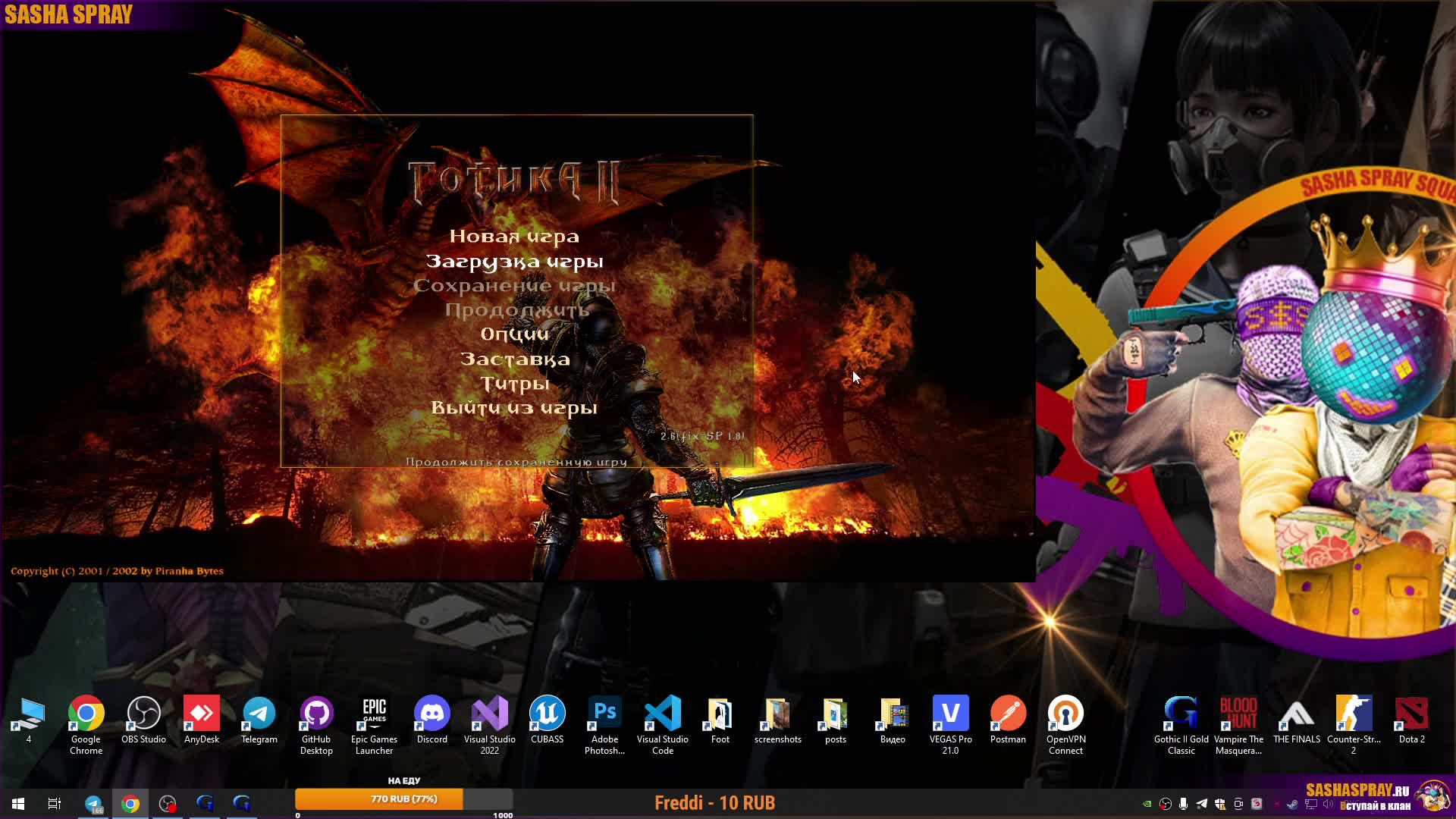The width and height of the screenshot is (1456, 819).
Task: Launch GitHub Desktop shortcut
Action: tap(316, 714)
